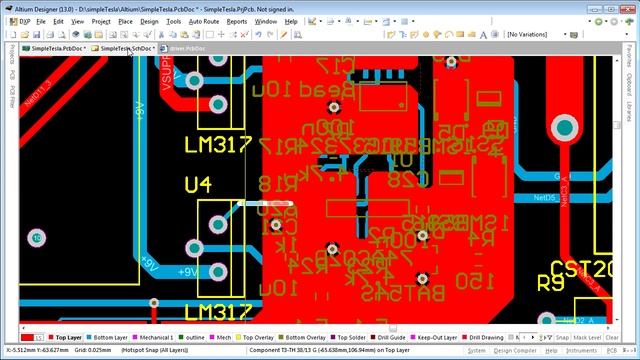Select Place Component icon
Viewport: 640px width, 360px height.
point(495,35)
